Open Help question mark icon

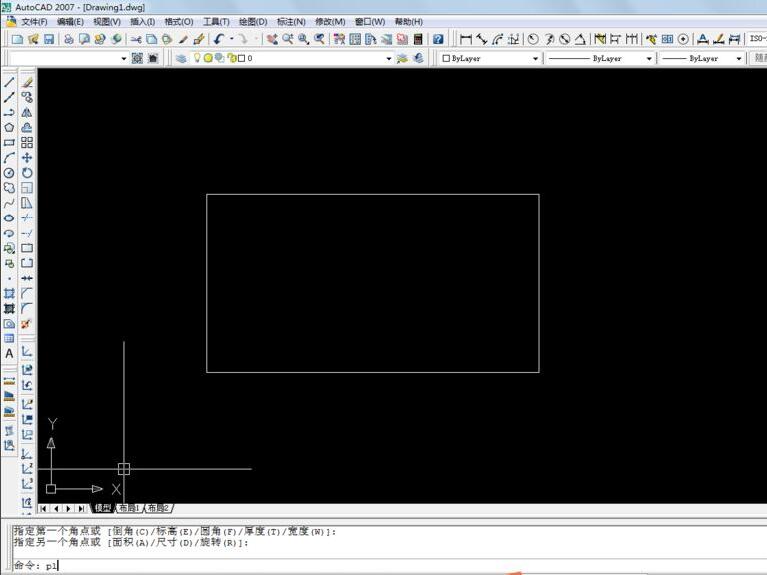[x=438, y=39]
